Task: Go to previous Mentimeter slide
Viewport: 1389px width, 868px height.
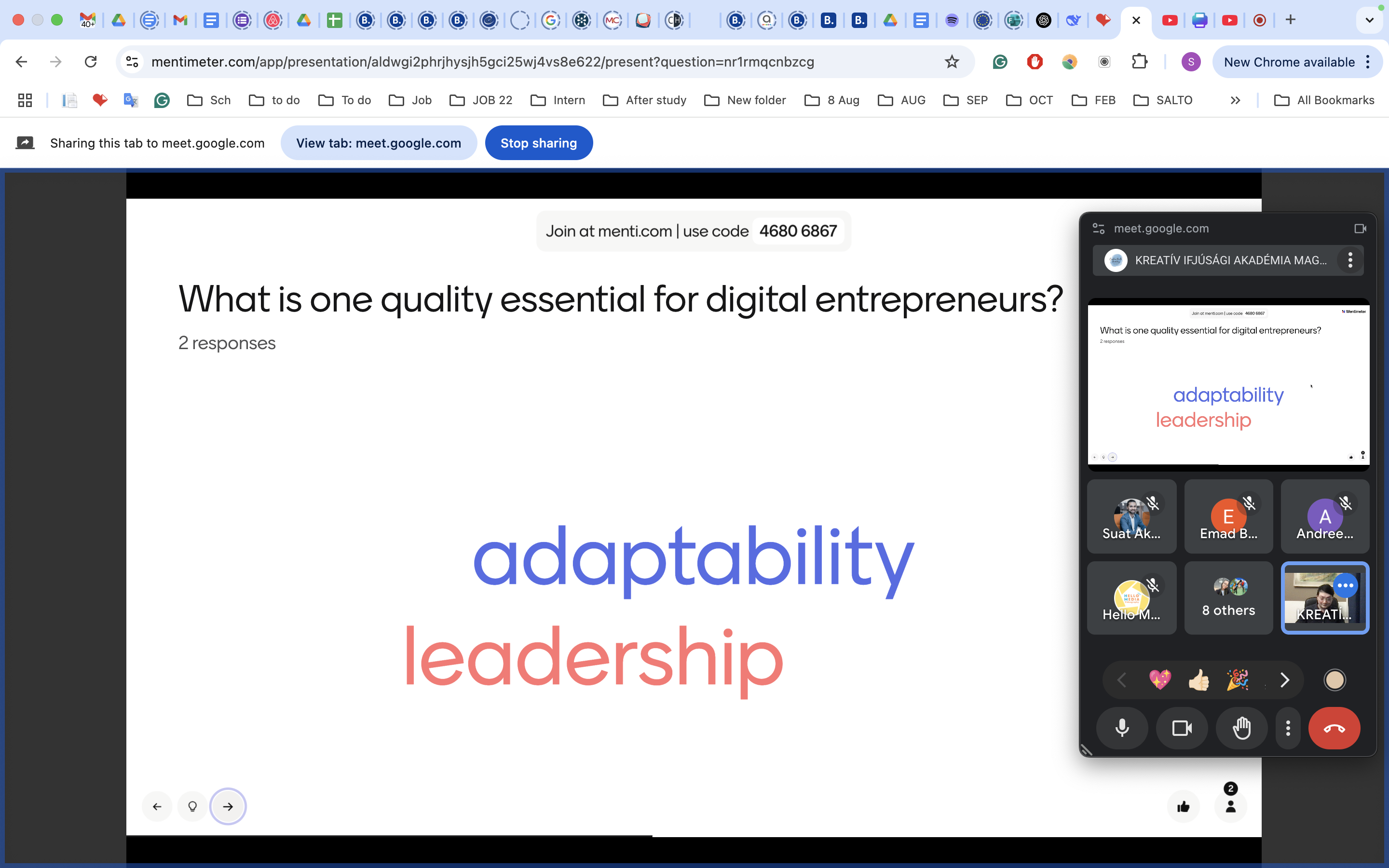Action: (157, 807)
